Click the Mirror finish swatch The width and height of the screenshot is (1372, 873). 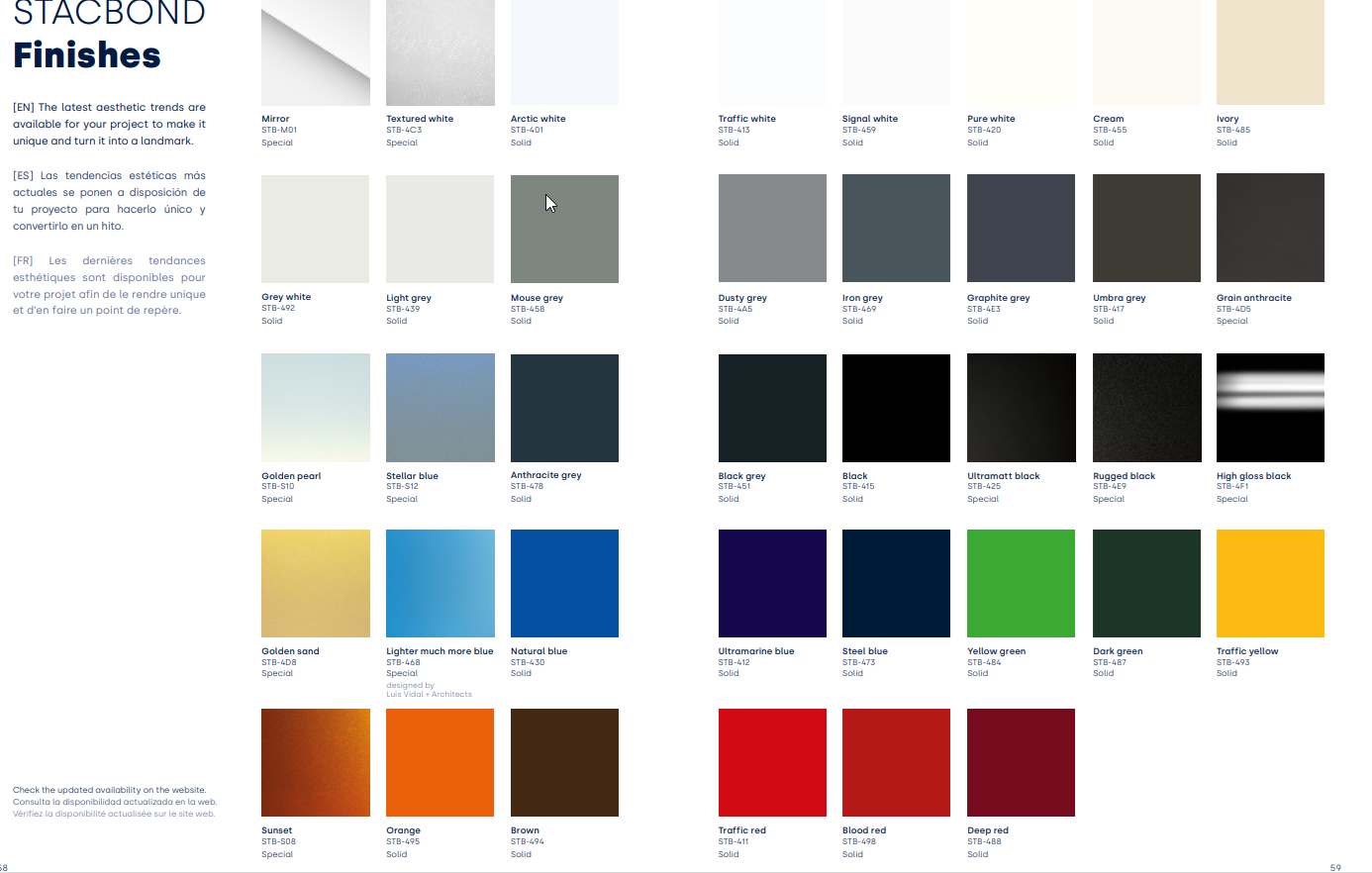point(315,52)
